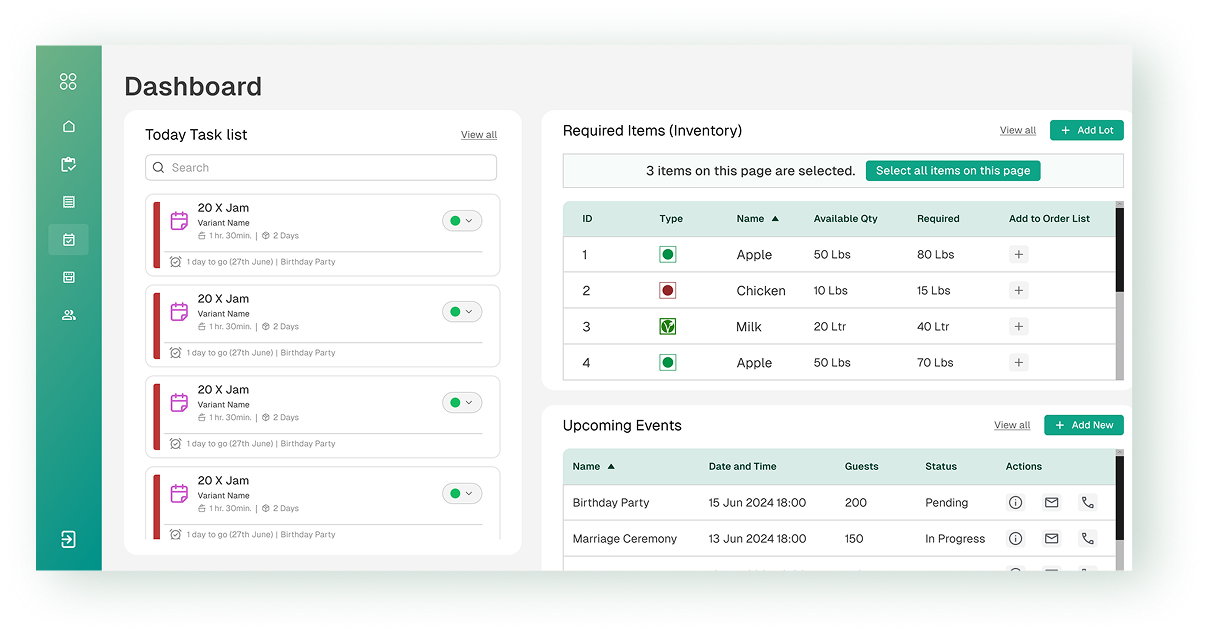This screenshot has width=1206, height=635.
Task: Toggle the green type indicator for Apple row 1
Action: [668, 255]
